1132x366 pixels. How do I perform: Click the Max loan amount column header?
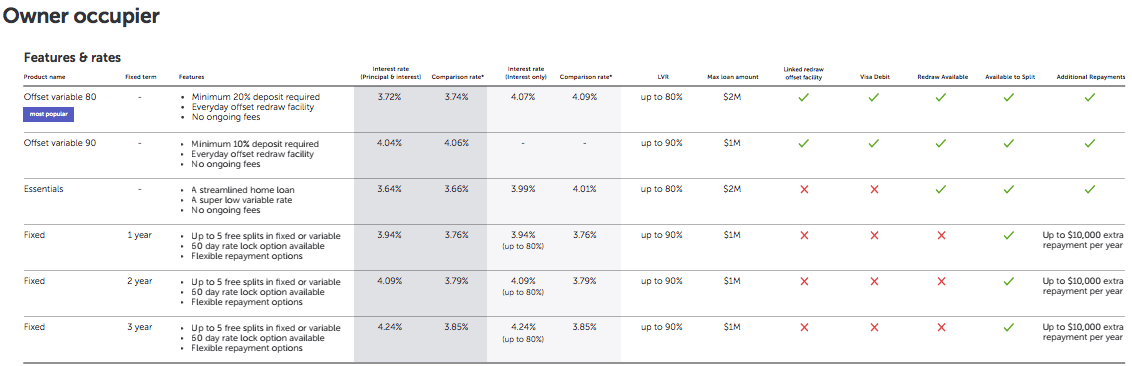733,77
